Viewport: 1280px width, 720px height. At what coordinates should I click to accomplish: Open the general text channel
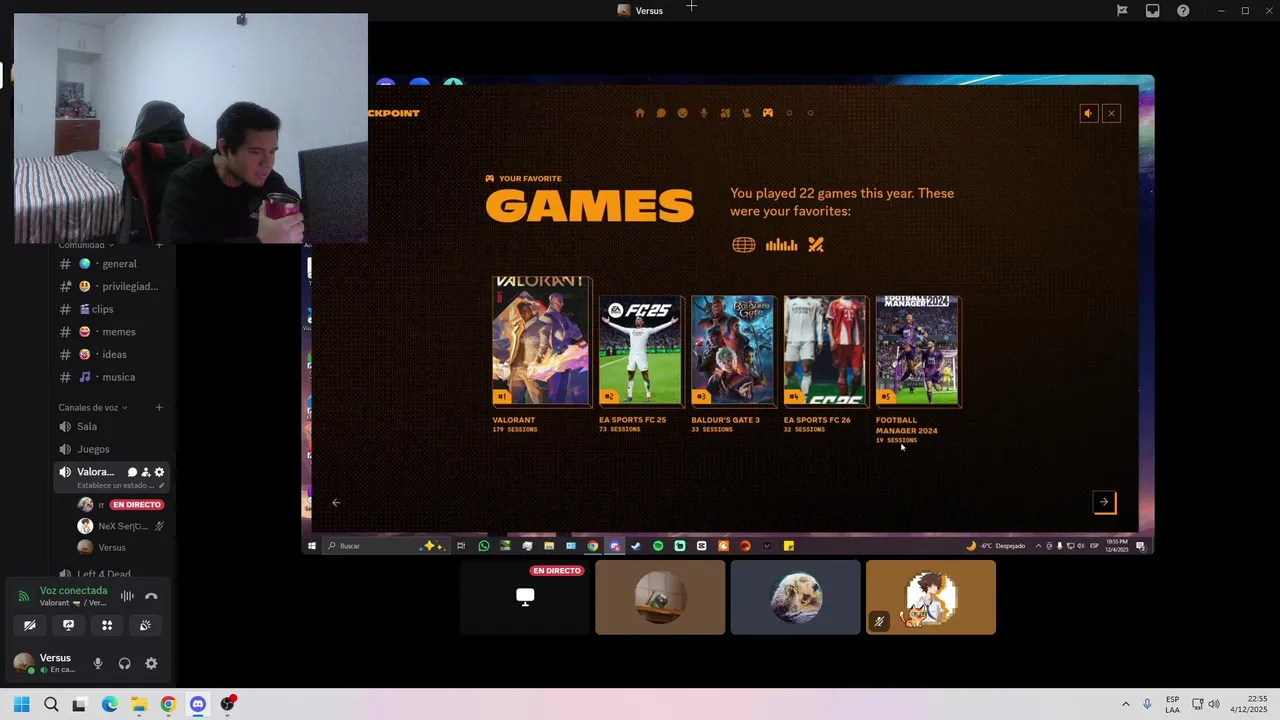(x=112, y=264)
